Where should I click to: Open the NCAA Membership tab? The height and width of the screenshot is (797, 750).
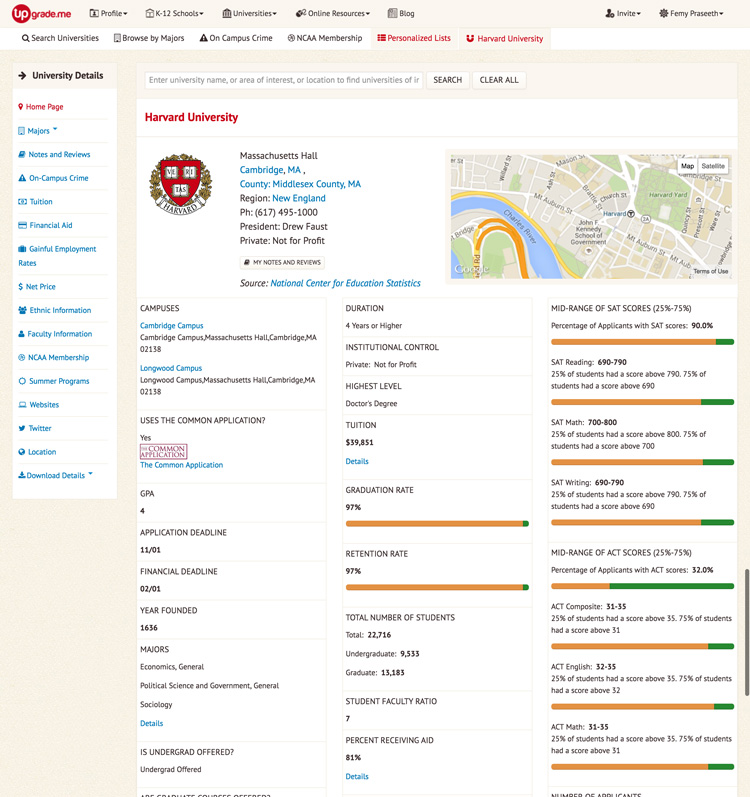coord(325,38)
